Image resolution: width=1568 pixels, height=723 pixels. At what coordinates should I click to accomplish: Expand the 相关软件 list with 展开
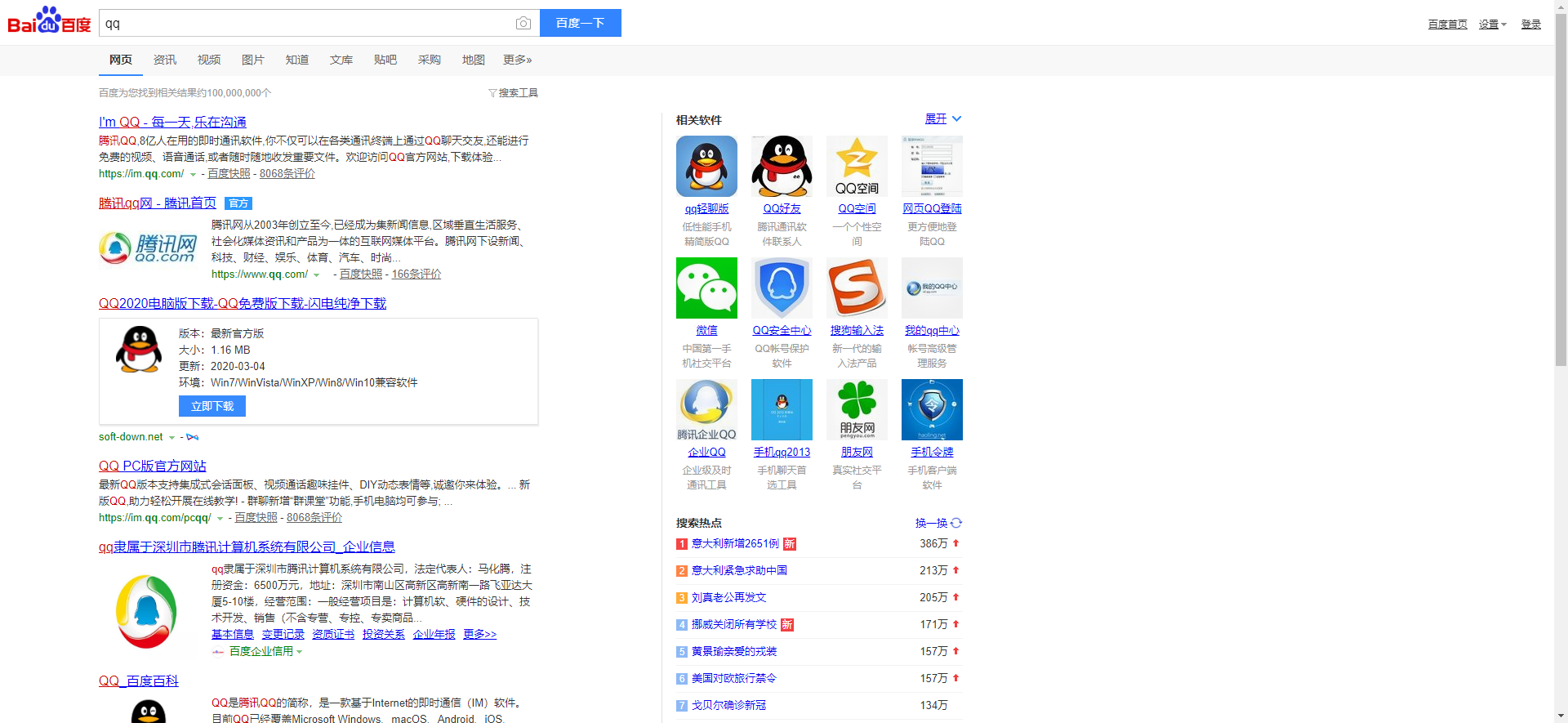click(x=942, y=119)
